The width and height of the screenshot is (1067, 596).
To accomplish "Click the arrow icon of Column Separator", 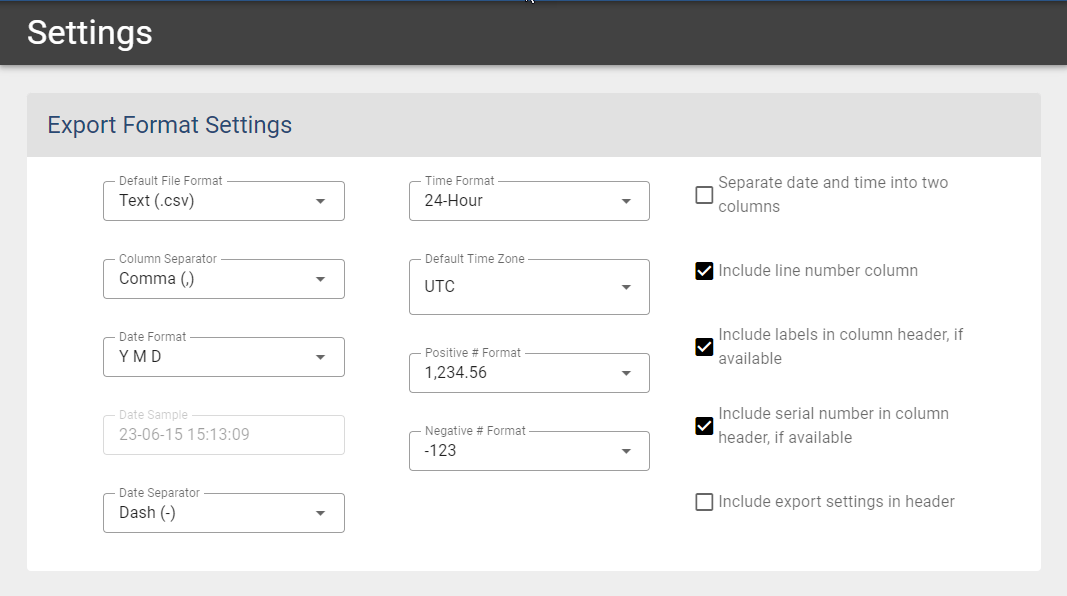I will pyautogui.click(x=321, y=279).
